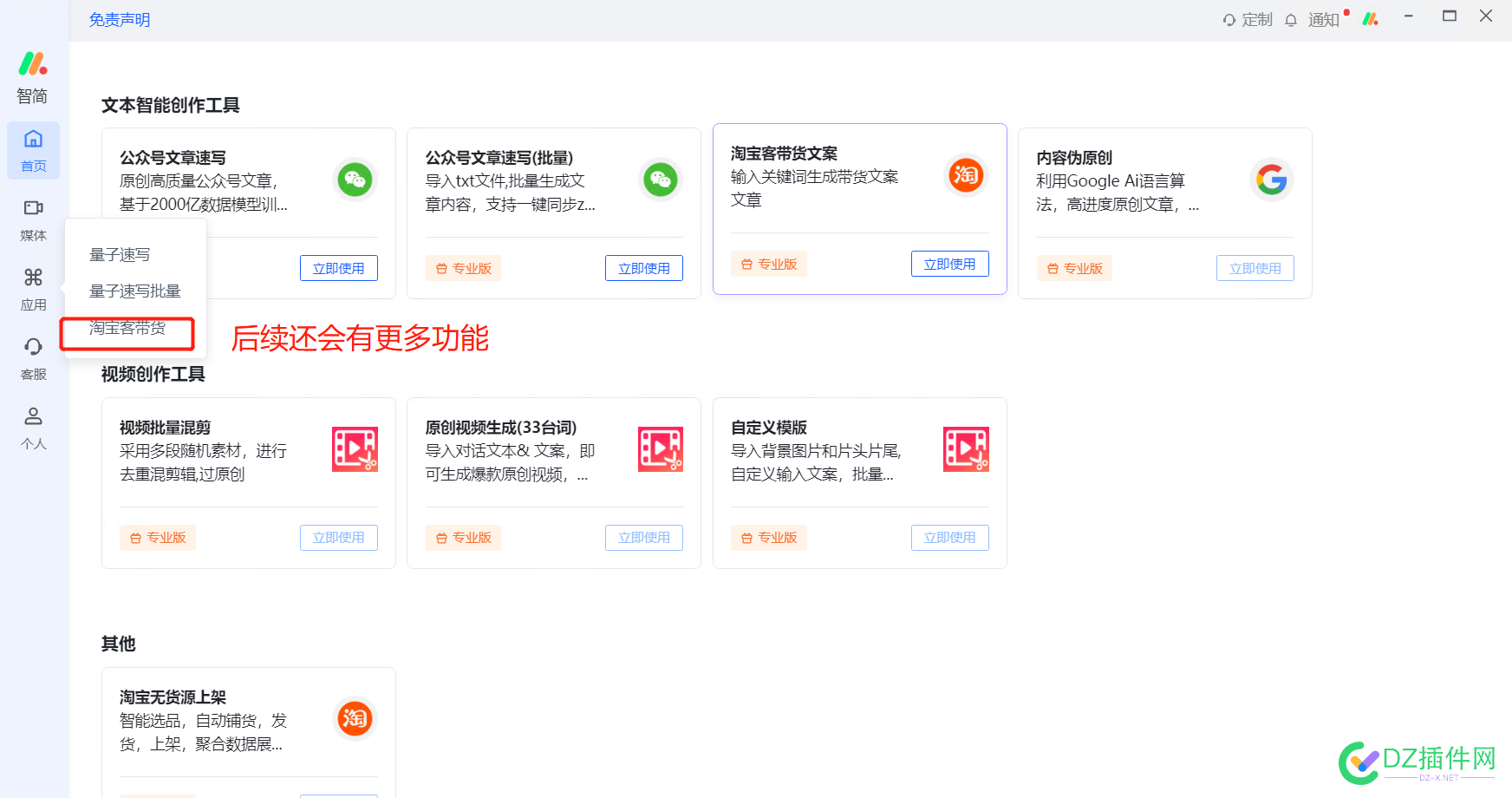Click the 视频批量混剪 card title
The height and width of the screenshot is (798, 1512).
166,428
